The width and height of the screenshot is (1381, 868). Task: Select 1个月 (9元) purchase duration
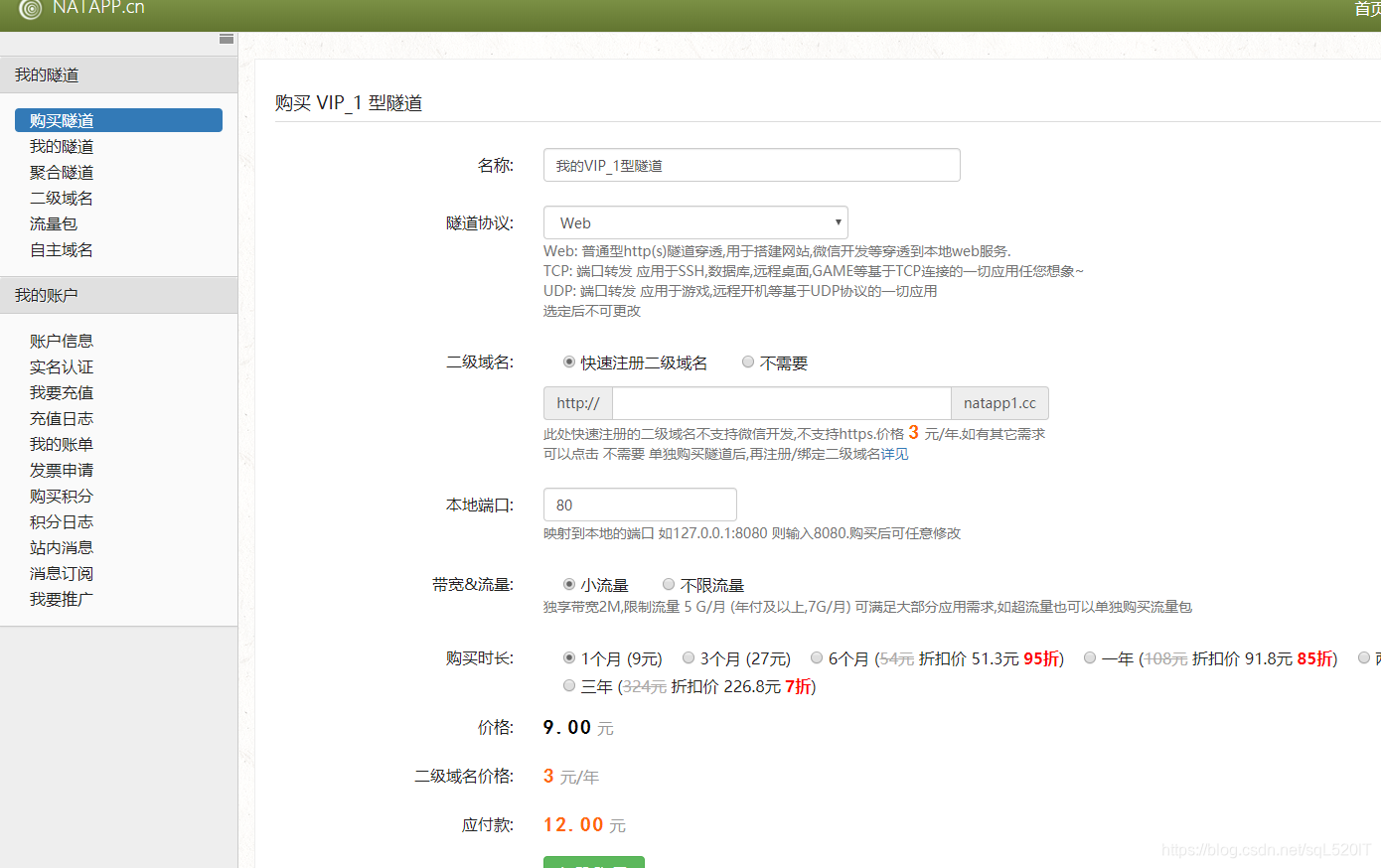pos(569,658)
